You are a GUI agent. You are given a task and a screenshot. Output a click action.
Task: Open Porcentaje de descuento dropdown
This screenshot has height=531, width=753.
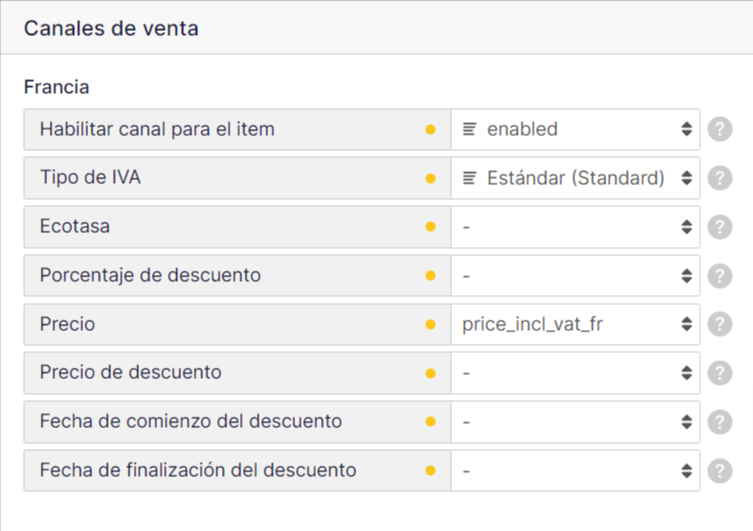[x=575, y=276]
